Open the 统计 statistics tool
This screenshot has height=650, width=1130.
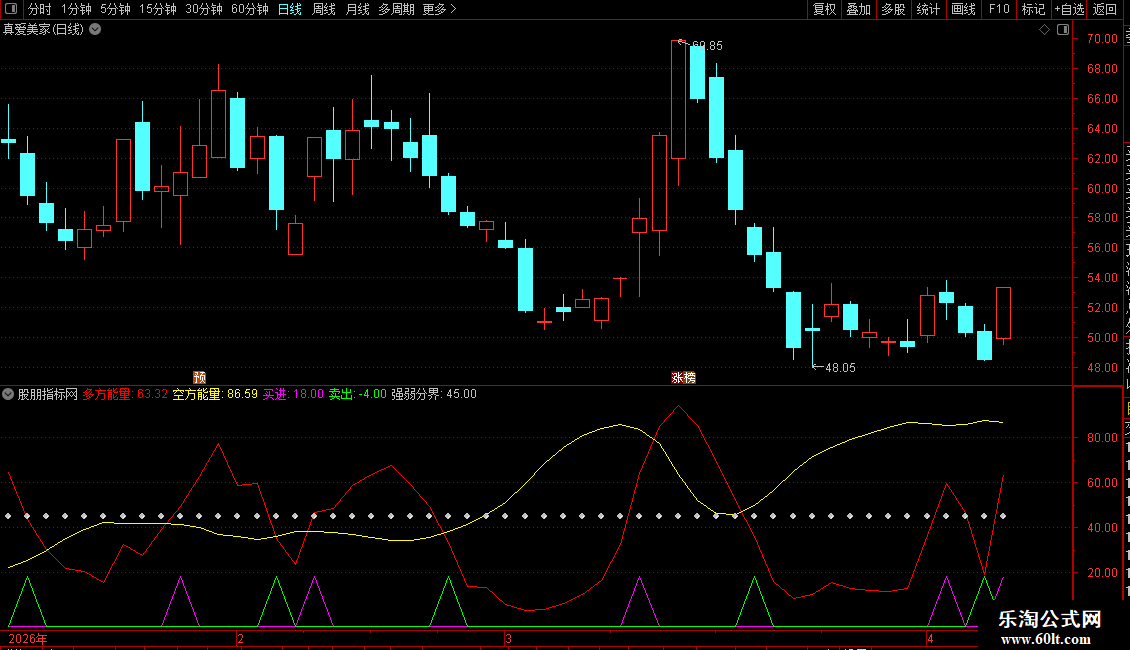[927, 9]
